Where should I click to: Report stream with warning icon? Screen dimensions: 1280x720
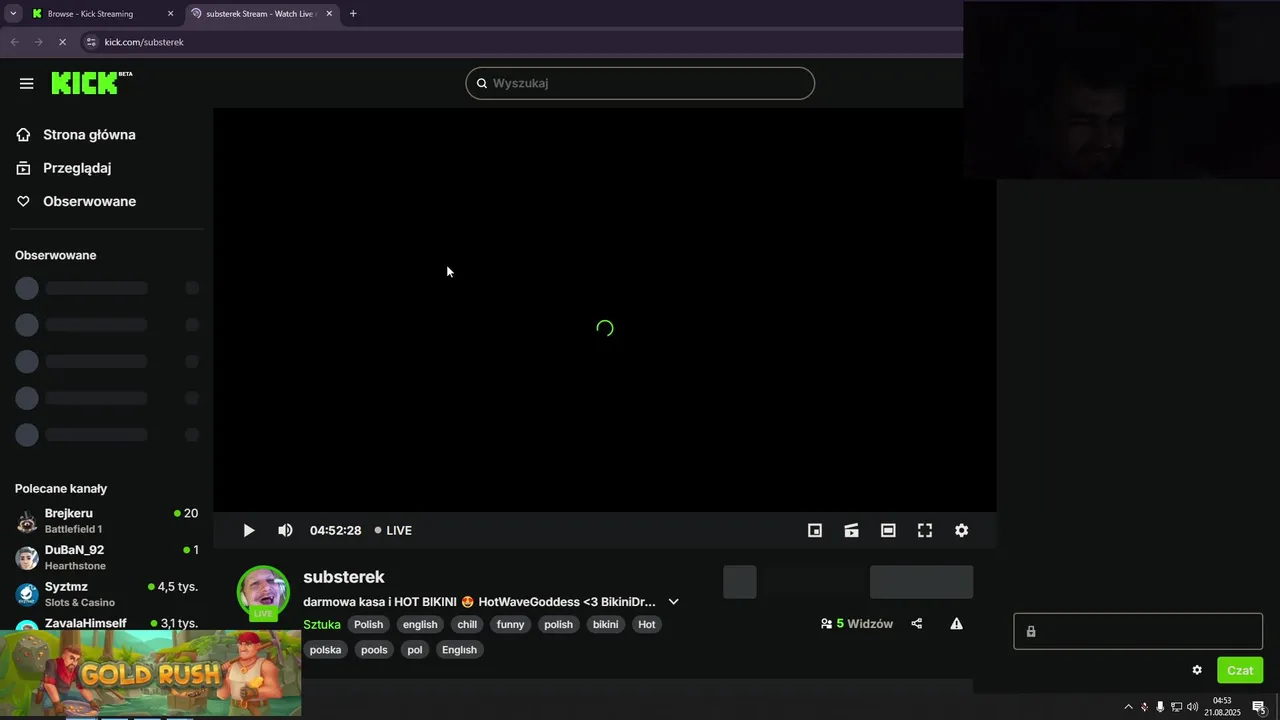pos(956,624)
